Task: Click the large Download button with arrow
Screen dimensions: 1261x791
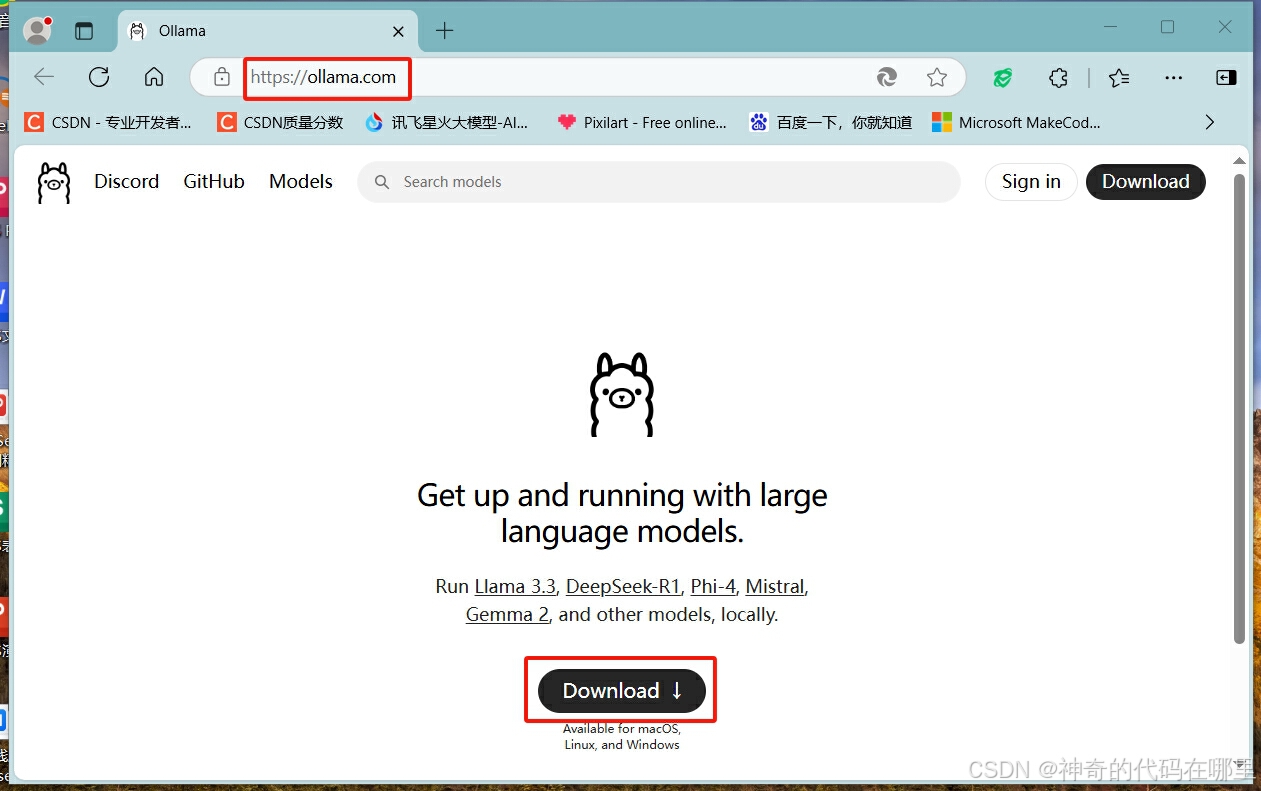Action: [x=622, y=691]
